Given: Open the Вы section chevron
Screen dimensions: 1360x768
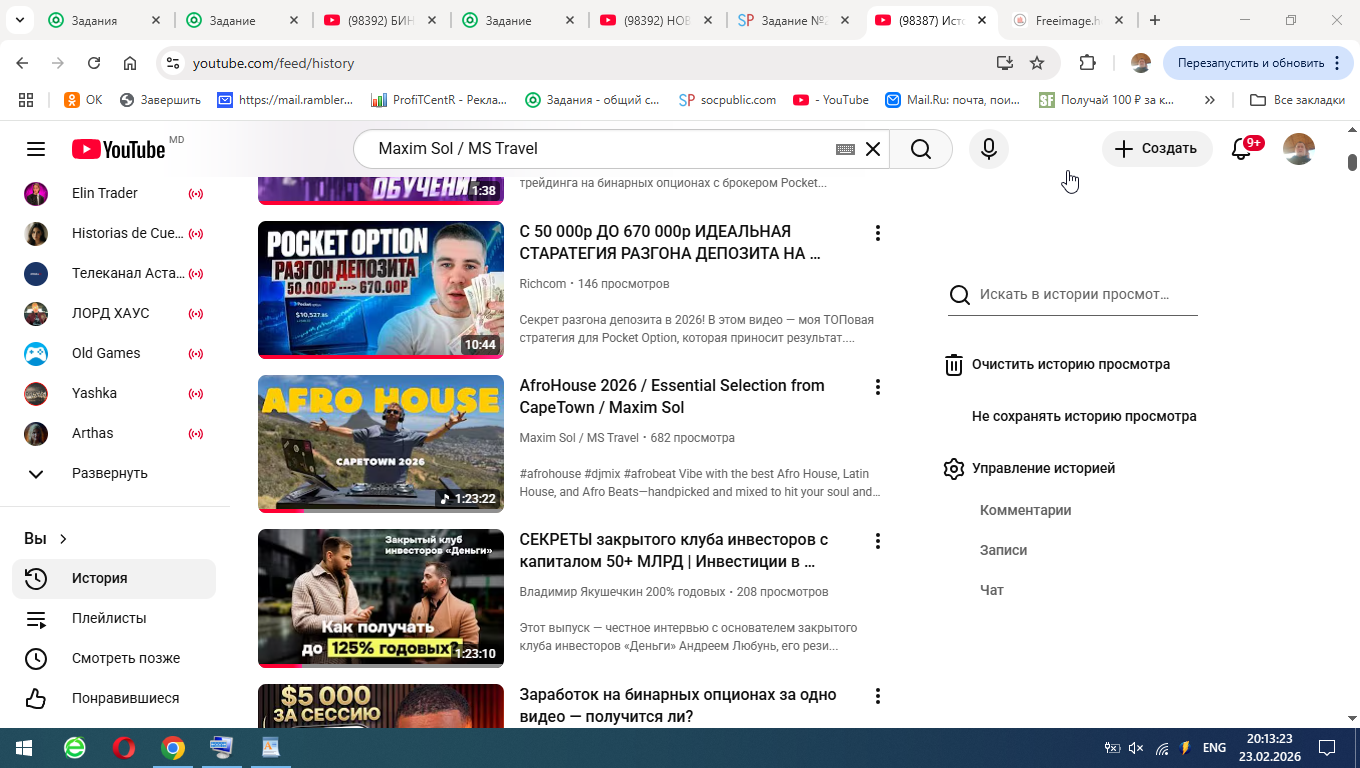Looking at the screenshot, I should (63, 539).
